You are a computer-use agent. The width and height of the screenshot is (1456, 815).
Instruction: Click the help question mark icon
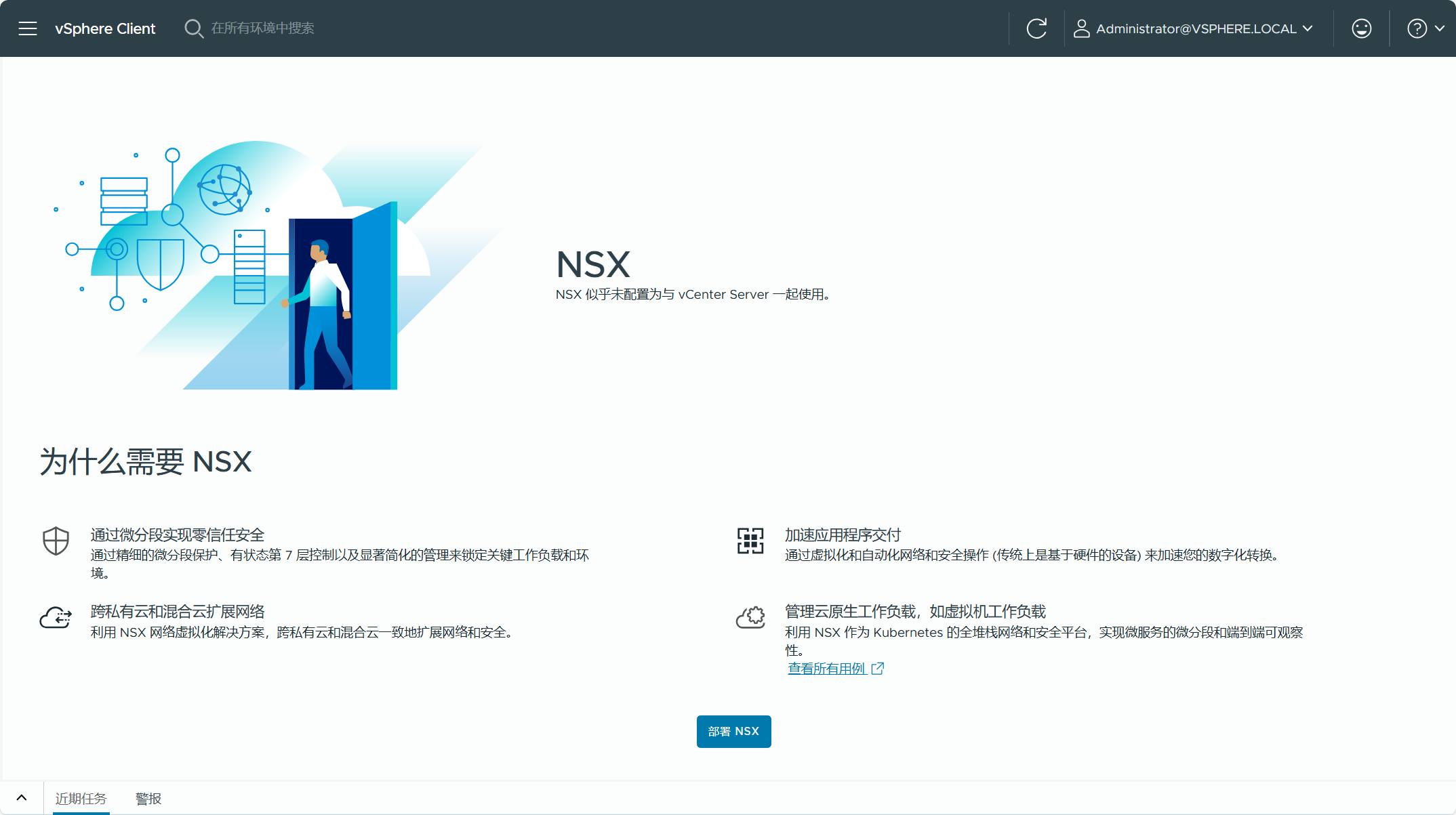(1417, 28)
